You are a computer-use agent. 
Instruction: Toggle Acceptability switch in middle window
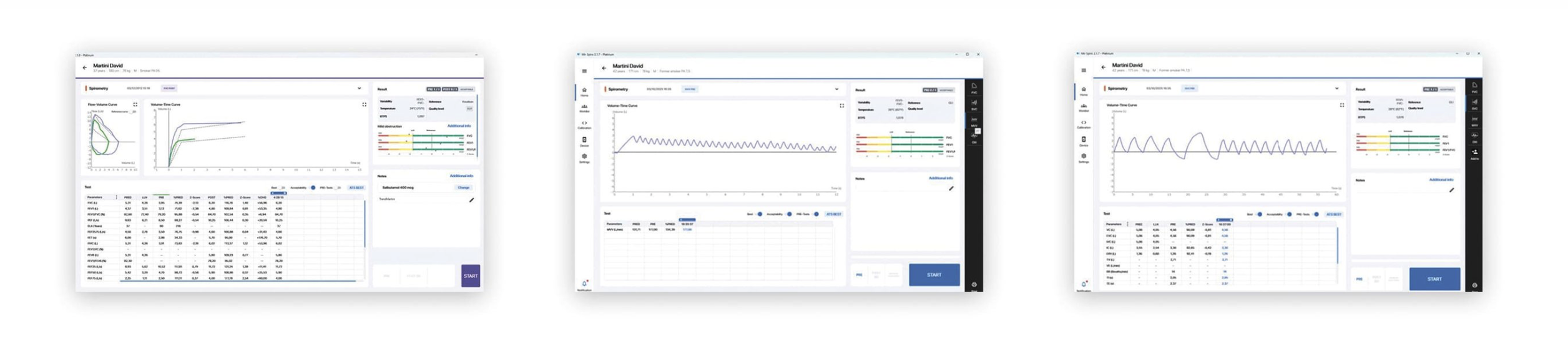pyautogui.click(x=789, y=214)
